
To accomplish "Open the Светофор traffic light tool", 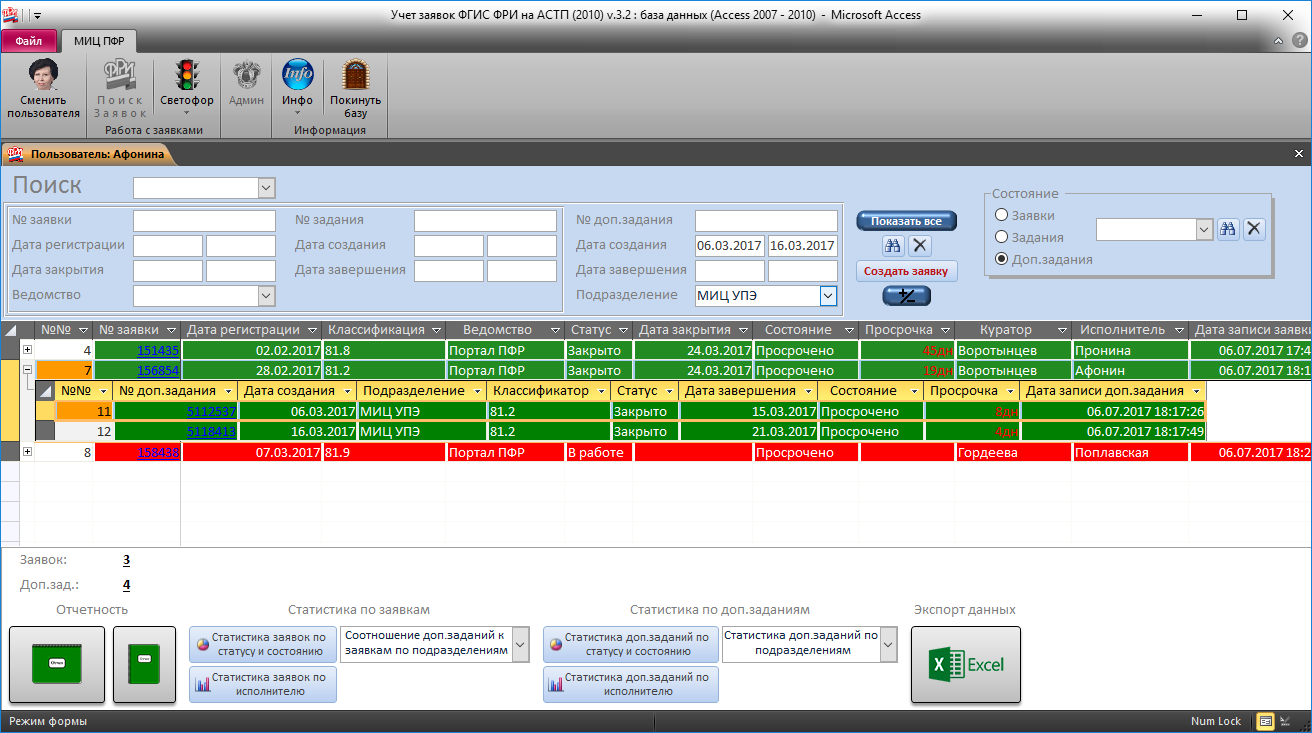I will [x=186, y=77].
